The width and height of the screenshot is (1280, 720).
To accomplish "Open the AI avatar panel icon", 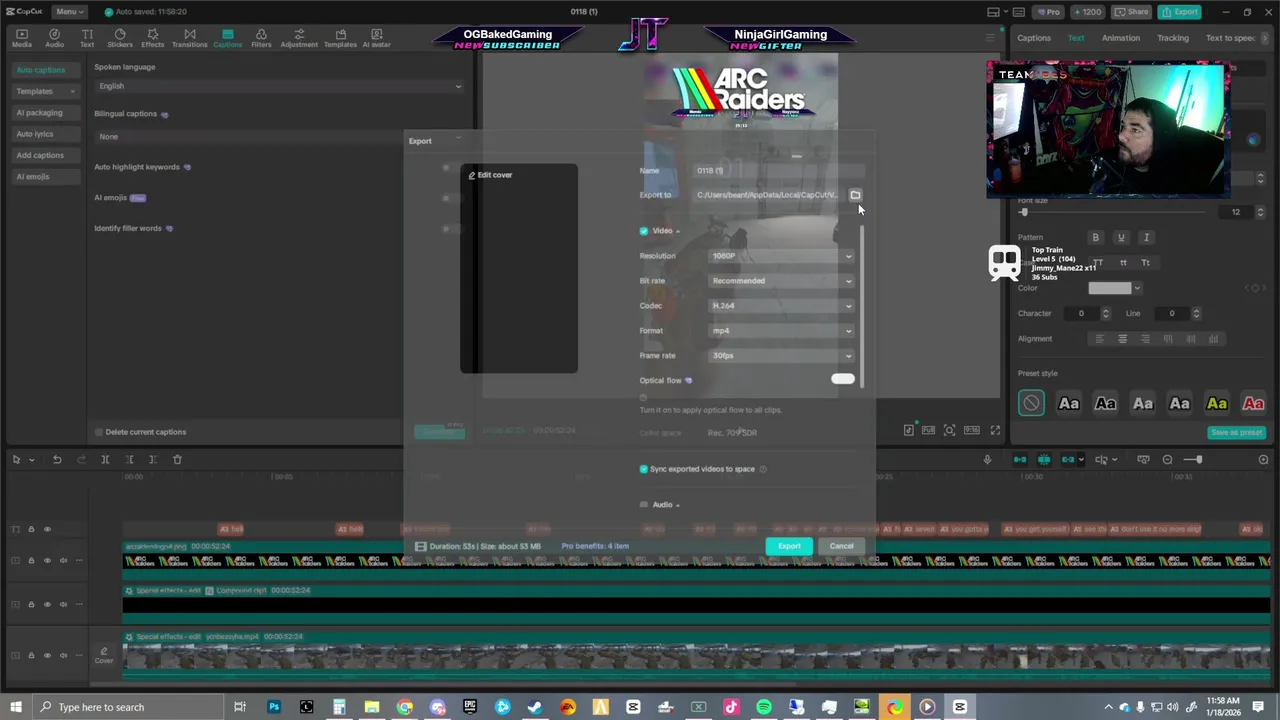I will [376, 38].
